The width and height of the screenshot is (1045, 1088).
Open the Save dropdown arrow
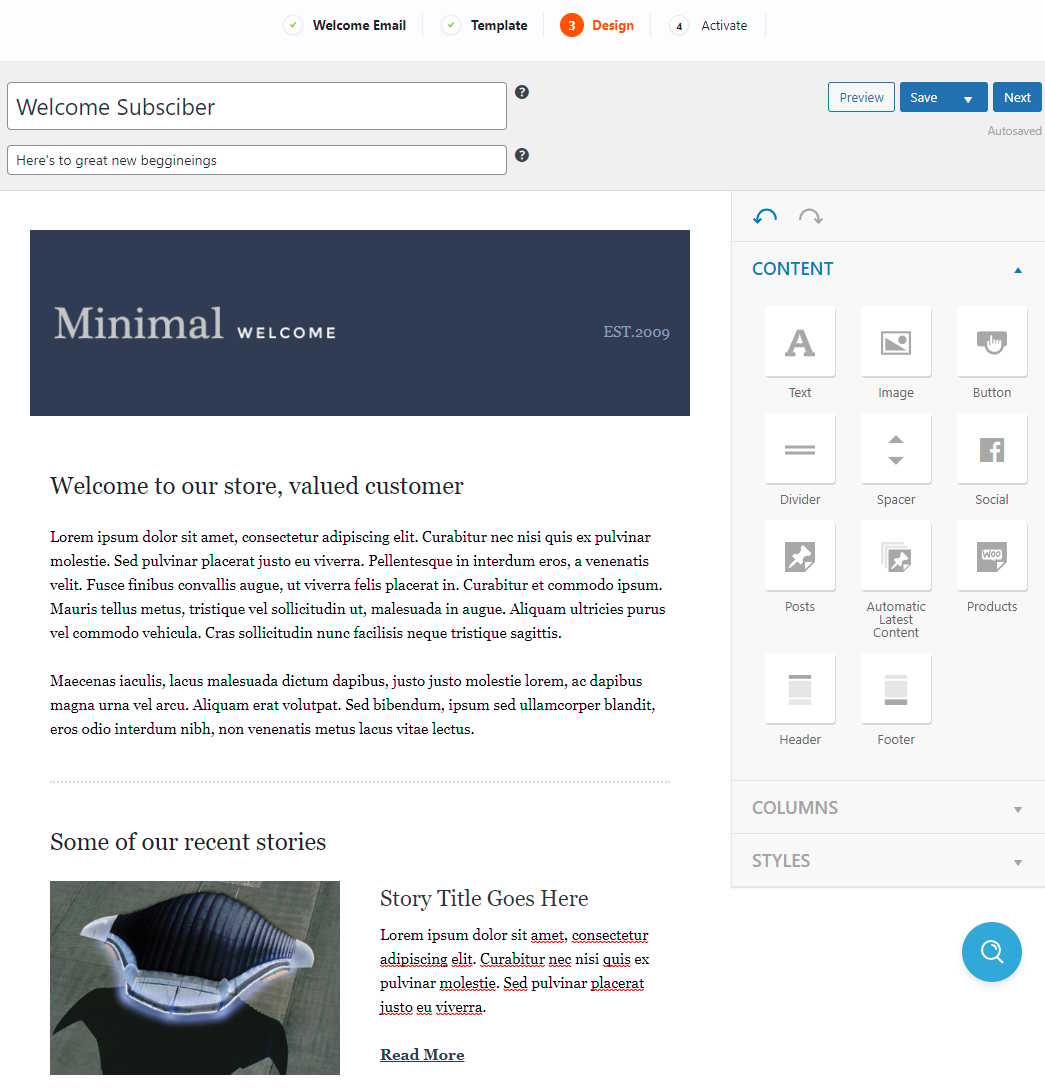click(967, 98)
